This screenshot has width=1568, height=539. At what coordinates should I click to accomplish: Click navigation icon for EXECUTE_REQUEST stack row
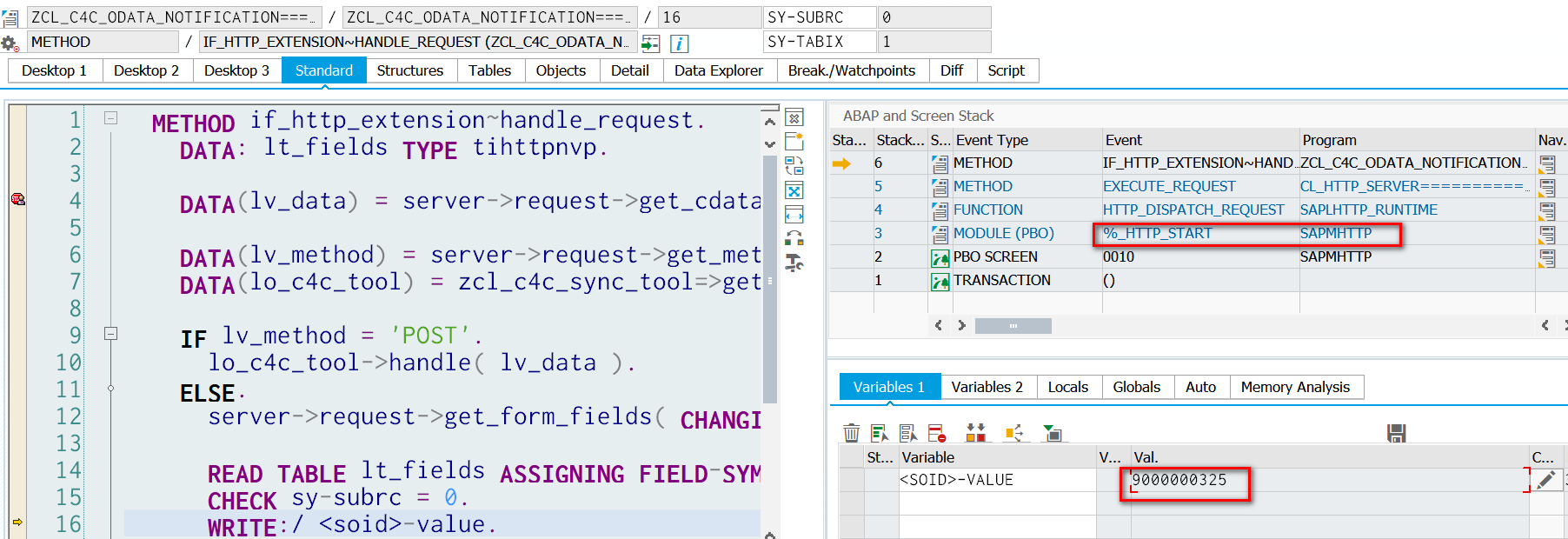click(x=1547, y=186)
